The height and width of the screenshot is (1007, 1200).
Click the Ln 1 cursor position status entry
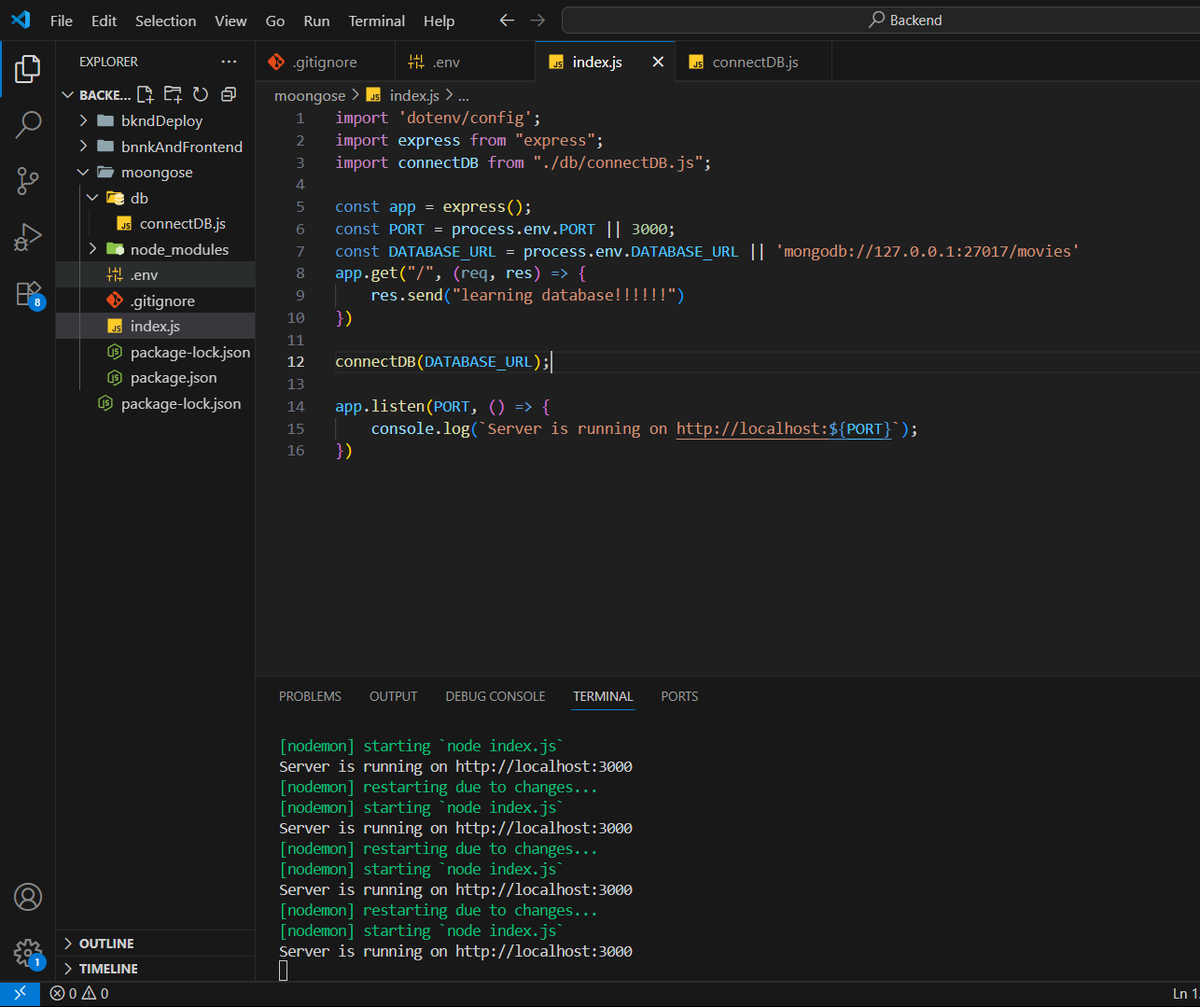click(1184, 994)
